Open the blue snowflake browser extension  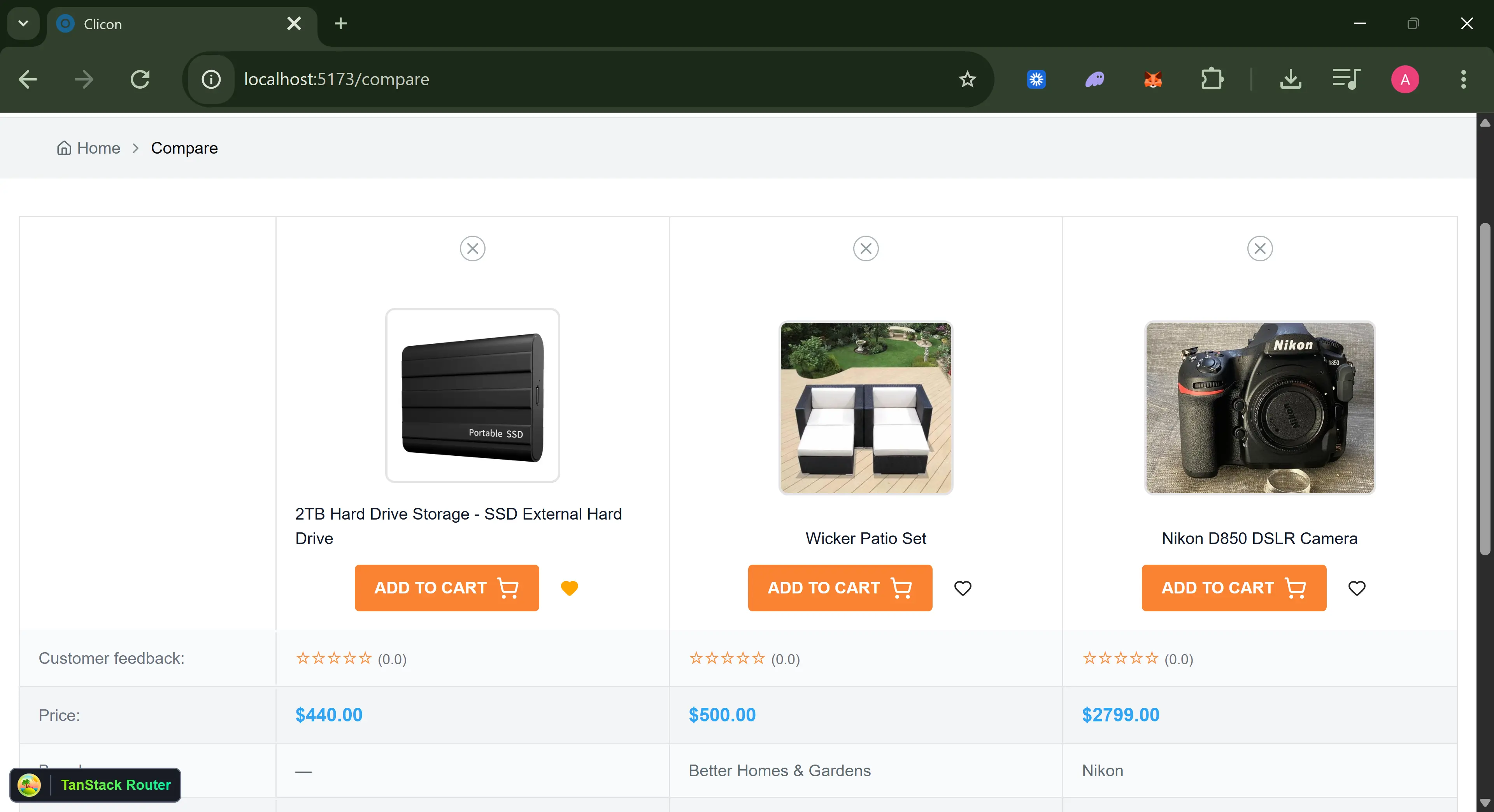click(x=1036, y=79)
